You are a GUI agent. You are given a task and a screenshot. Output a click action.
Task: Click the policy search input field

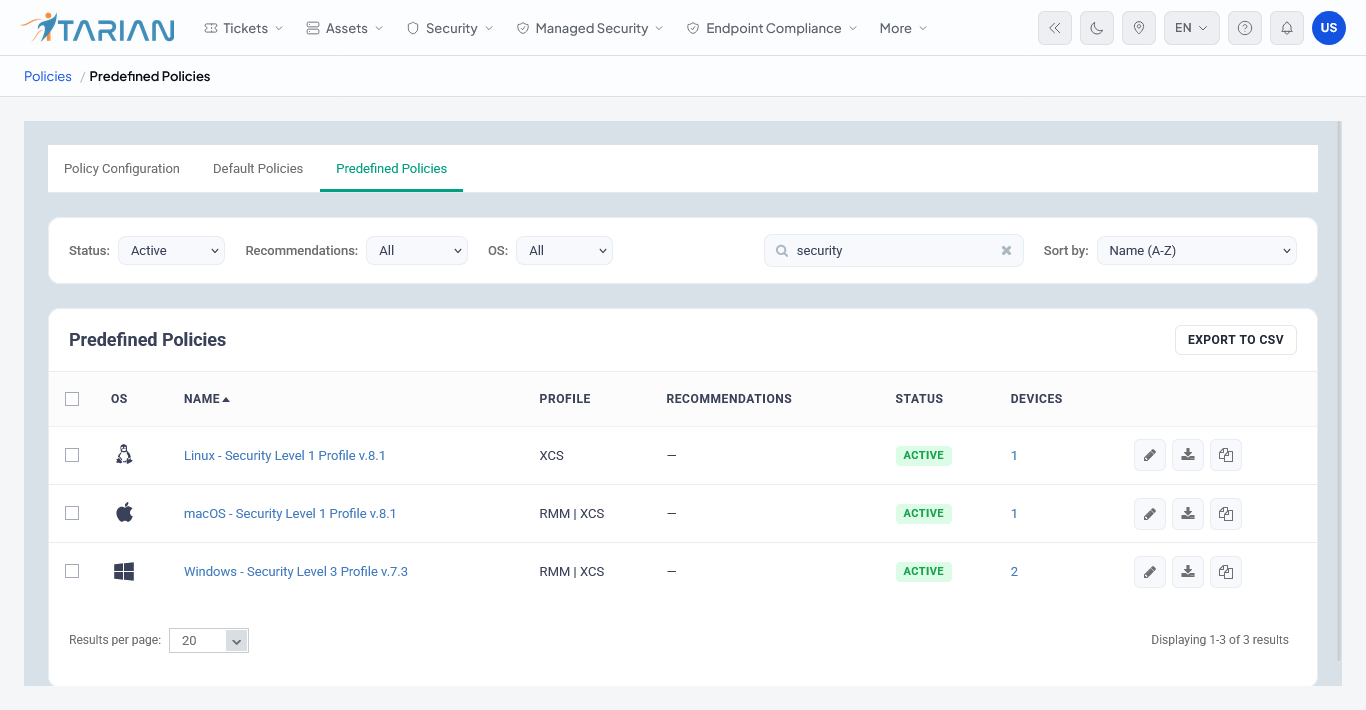coord(894,251)
